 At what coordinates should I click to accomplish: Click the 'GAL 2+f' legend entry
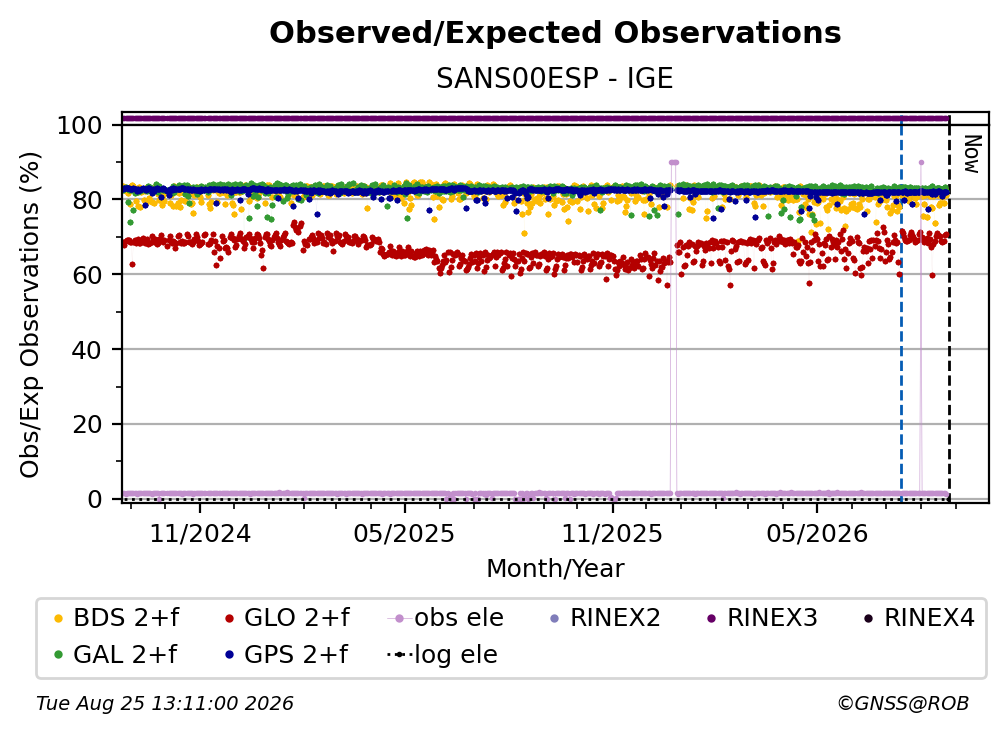click(x=115, y=654)
